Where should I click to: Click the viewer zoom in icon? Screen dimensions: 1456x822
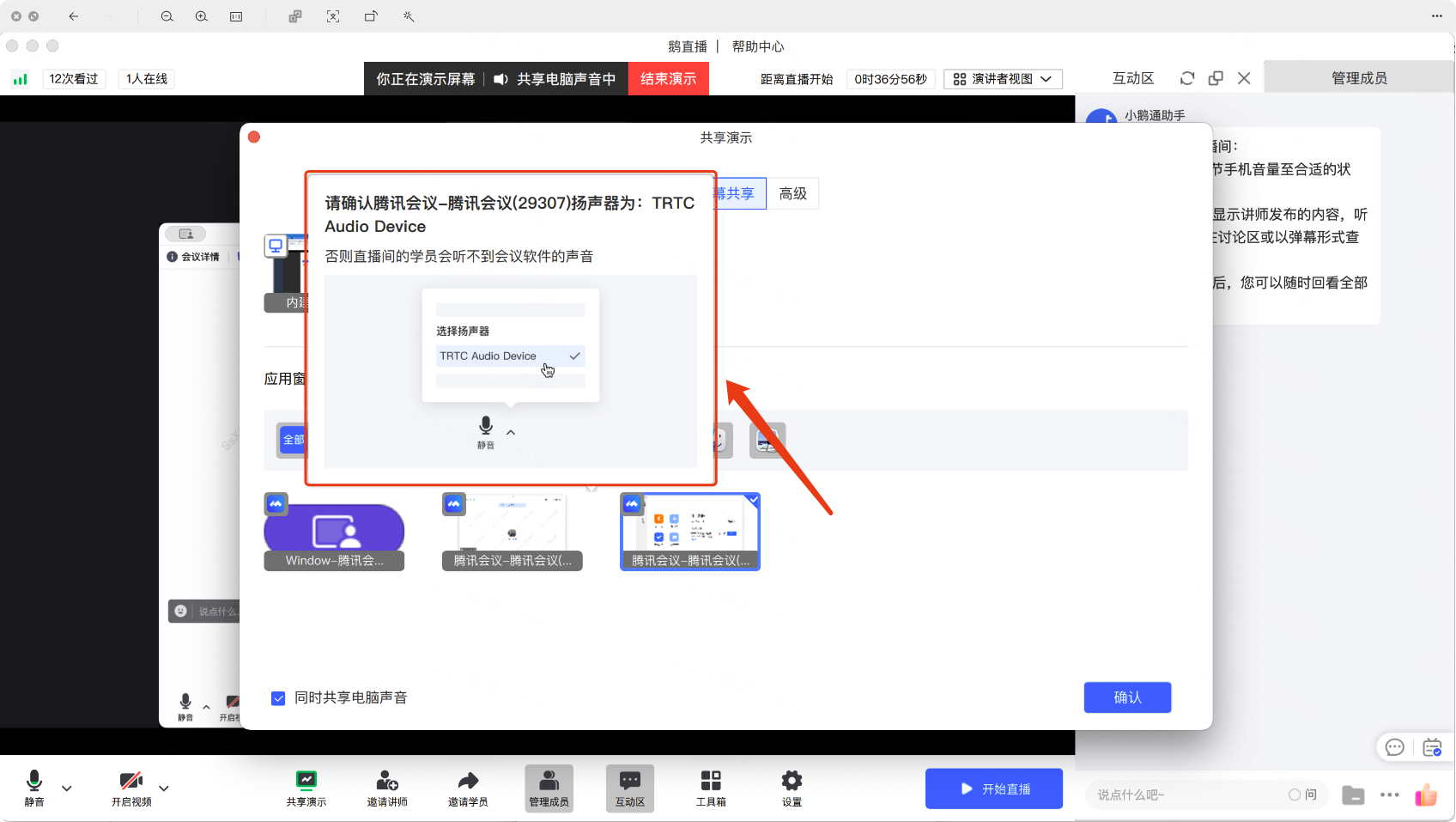(202, 16)
